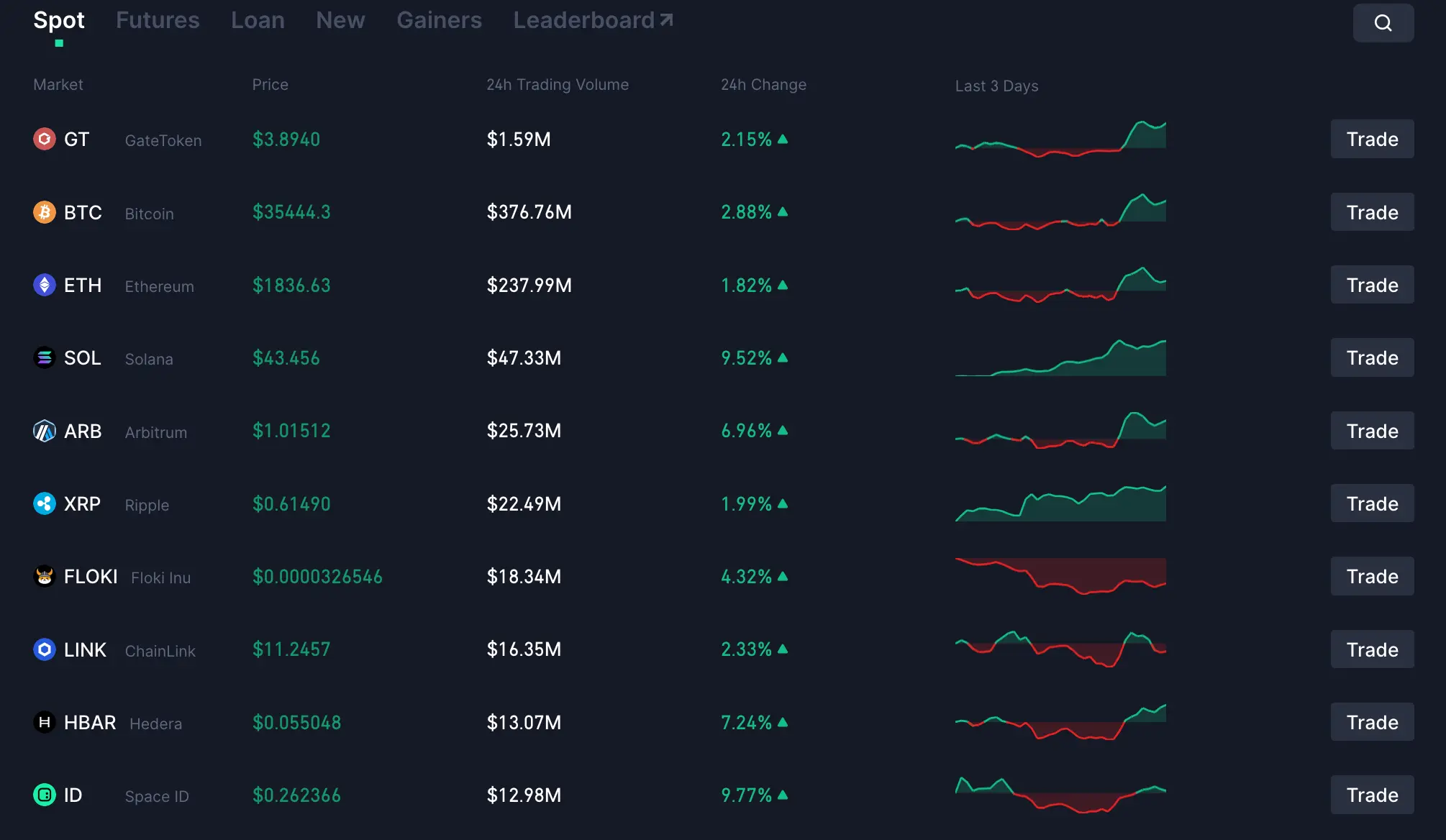1446x840 pixels.
Task: Click the up arrow next to 9.77%
Action: tap(783, 795)
